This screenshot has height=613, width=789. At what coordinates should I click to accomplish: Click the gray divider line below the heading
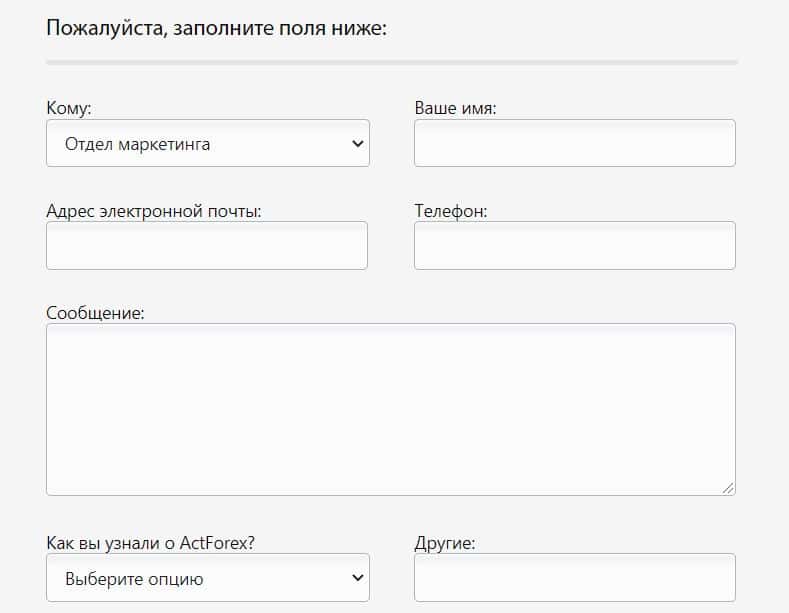391,62
